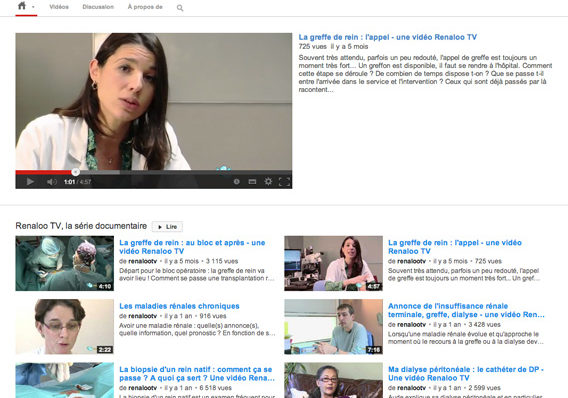Open Les maladies rénales chroniques video link
The image size is (568, 398).
tap(179, 306)
